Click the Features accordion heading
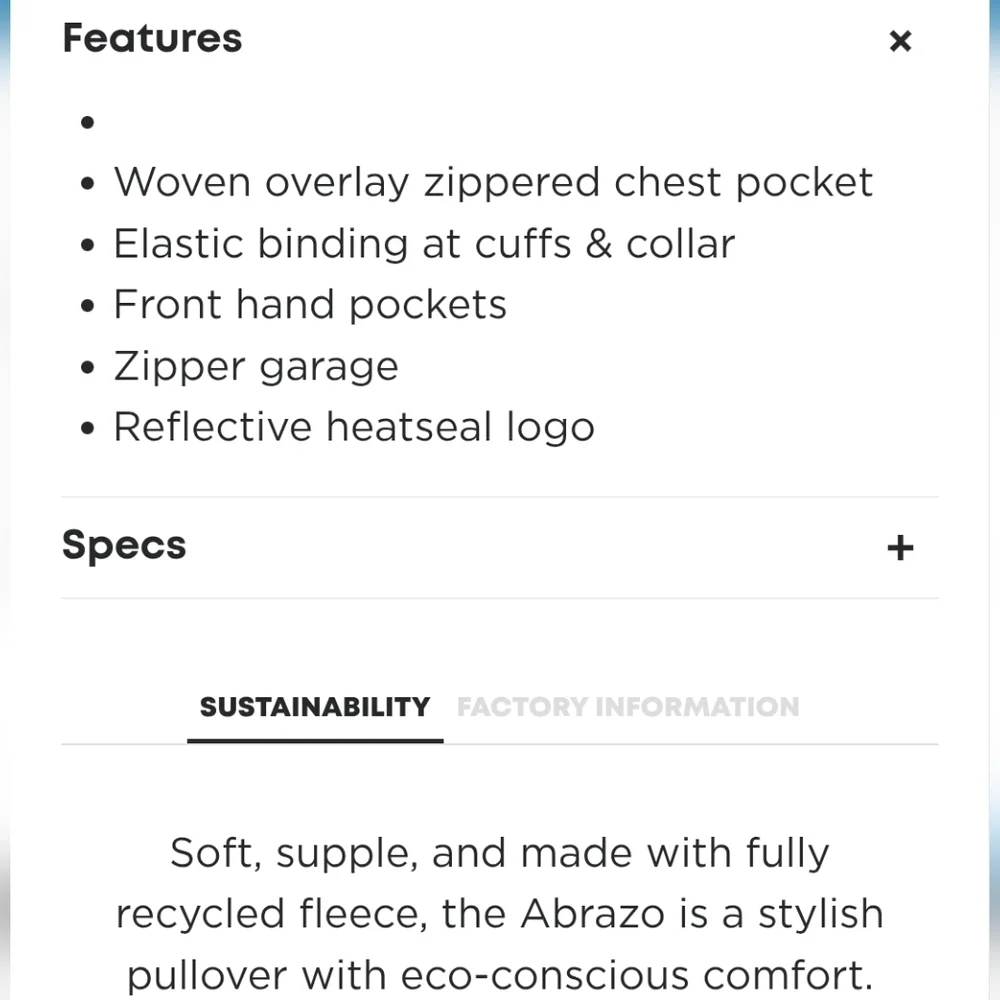 point(152,38)
